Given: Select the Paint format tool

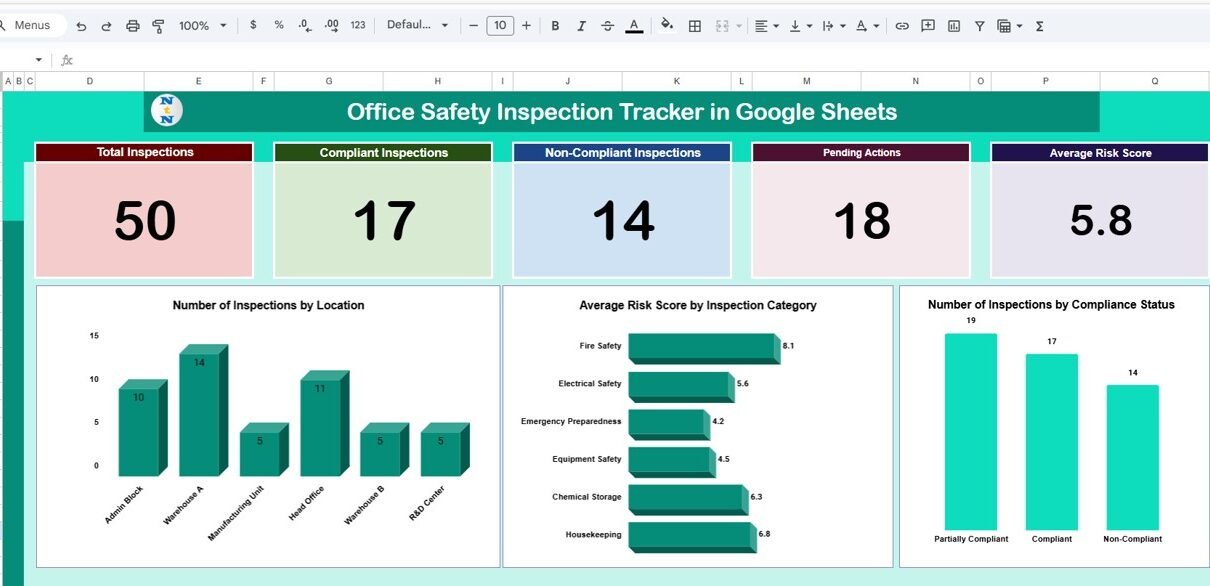Looking at the screenshot, I should tap(158, 26).
